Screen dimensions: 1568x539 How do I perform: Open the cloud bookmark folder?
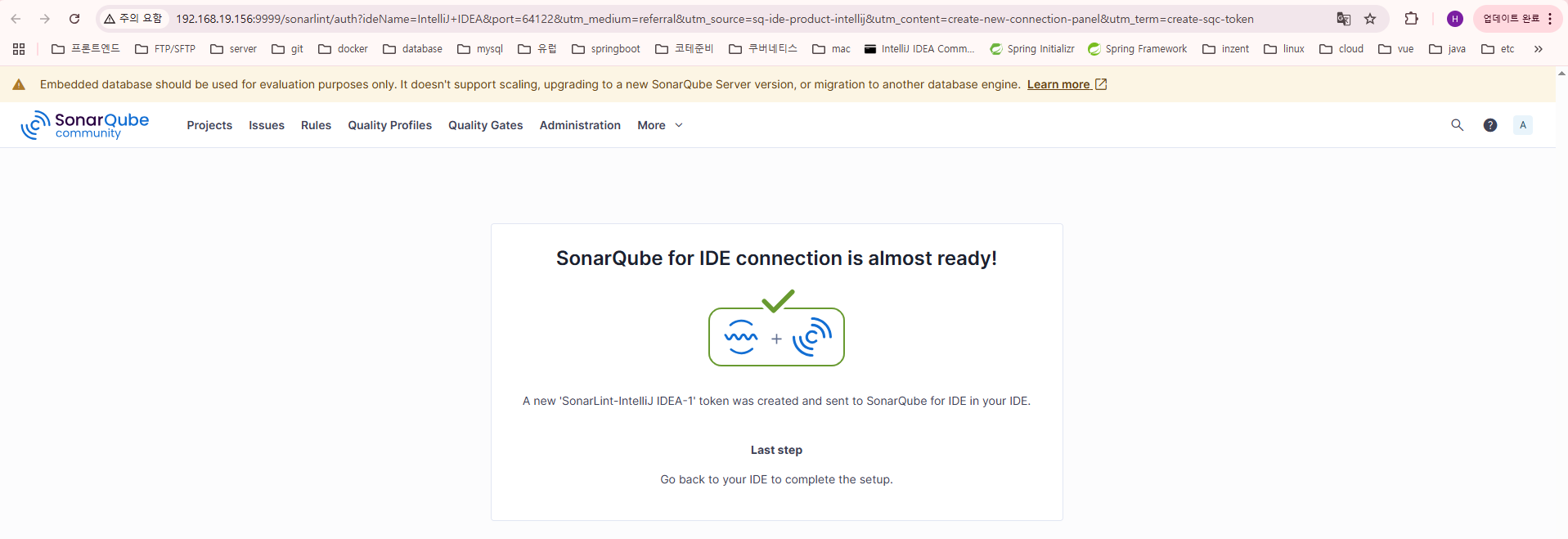pos(1341,49)
